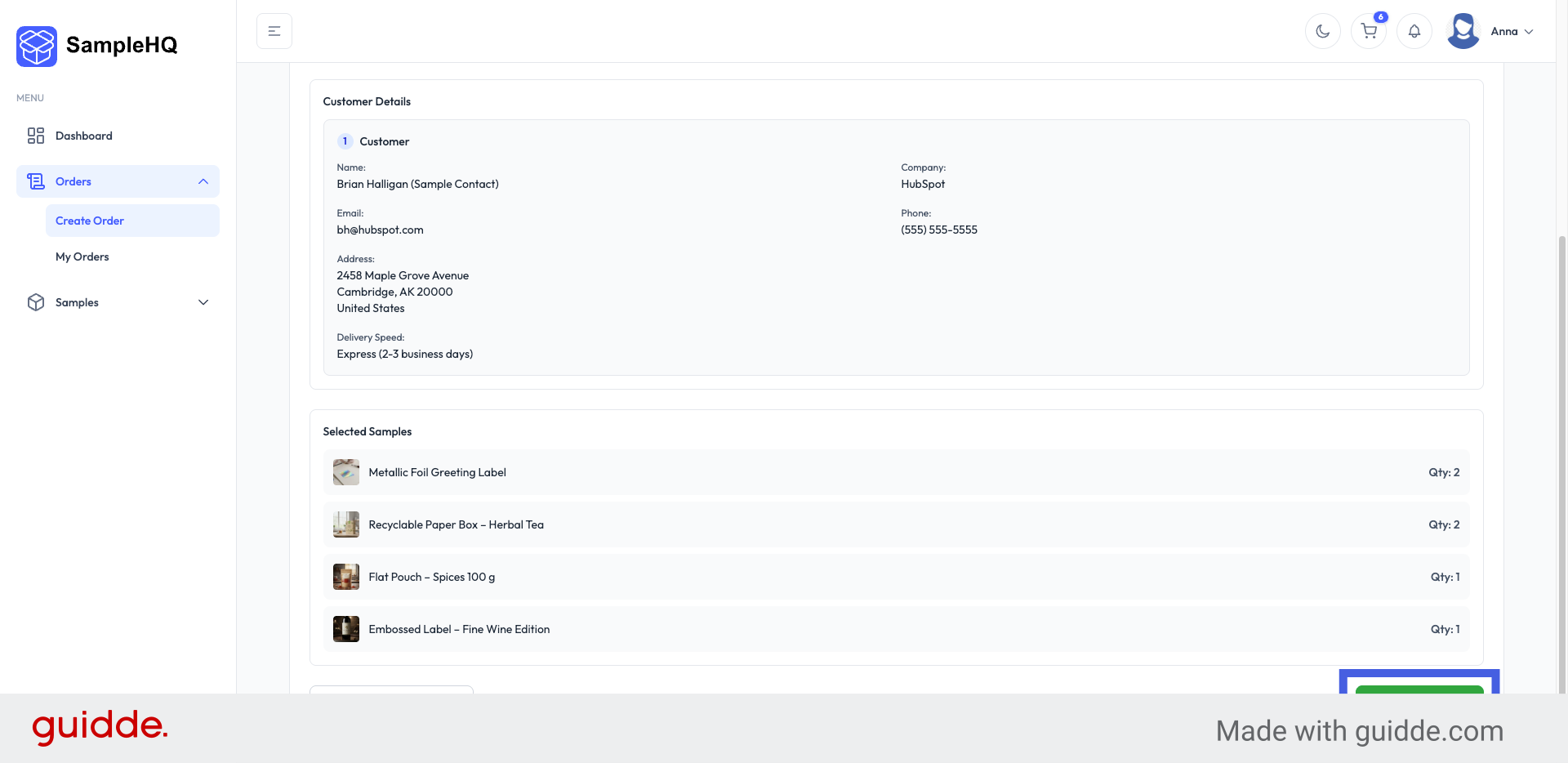Image resolution: width=1568 pixels, height=763 pixels.
Task: Click the Metallic Foil Greeting Label name
Action: (x=438, y=472)
